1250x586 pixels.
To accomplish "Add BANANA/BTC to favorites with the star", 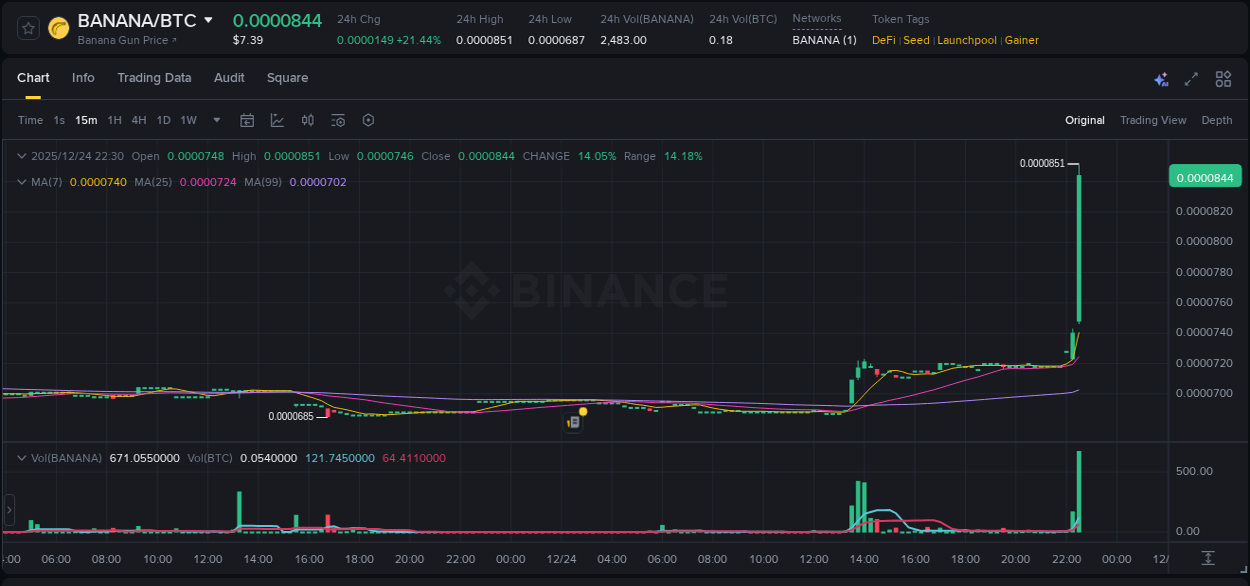I will click(x=29, y=28).
